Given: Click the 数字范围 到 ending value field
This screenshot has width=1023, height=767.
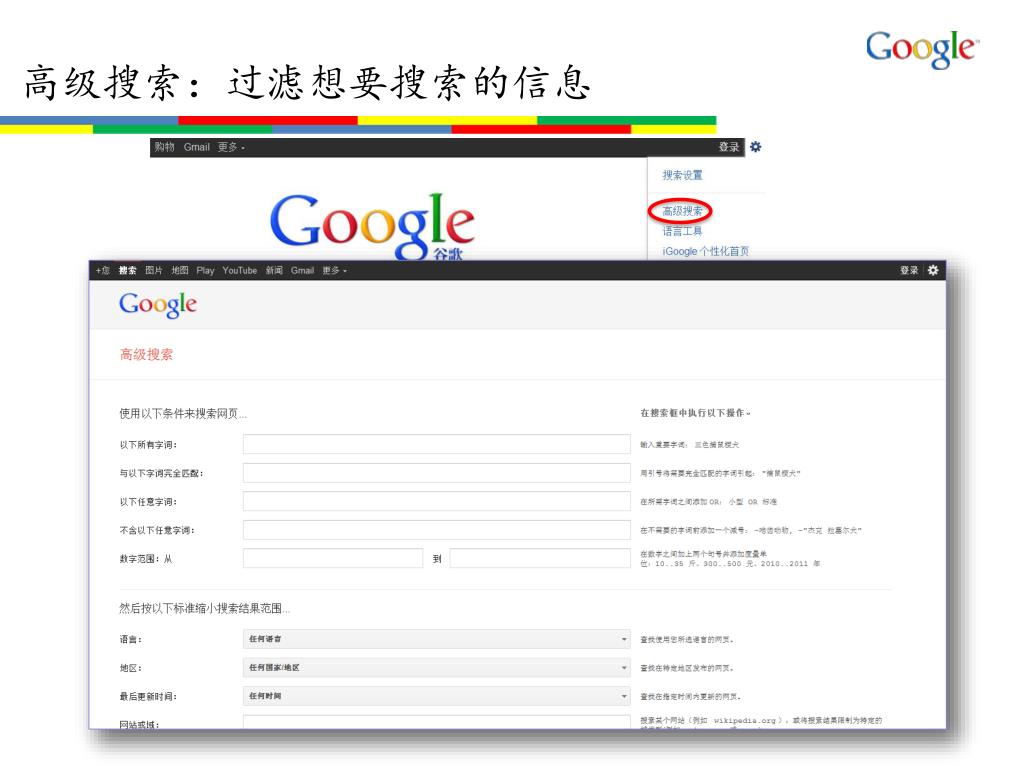Looking at the screenshot, I should pos(540,558).
